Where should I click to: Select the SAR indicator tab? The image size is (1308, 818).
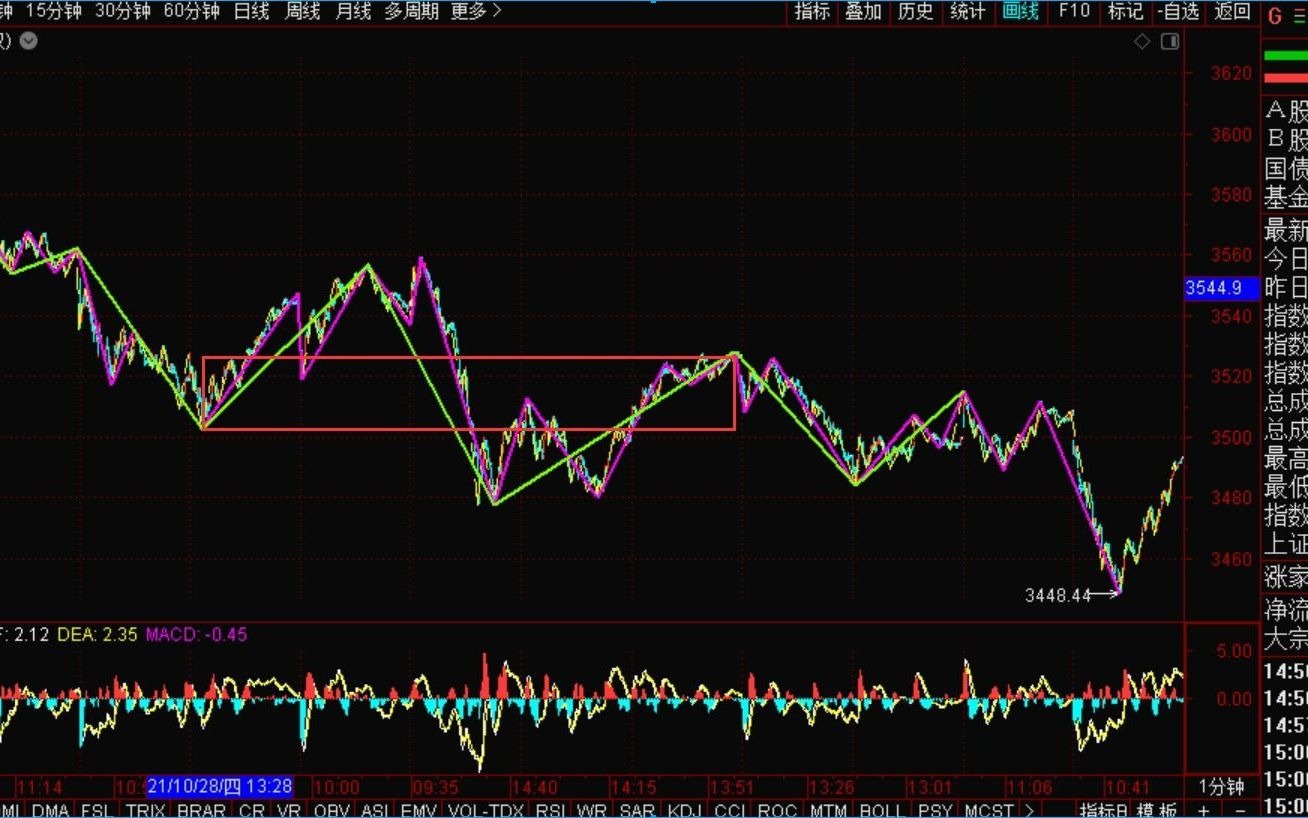coord(637,810)
